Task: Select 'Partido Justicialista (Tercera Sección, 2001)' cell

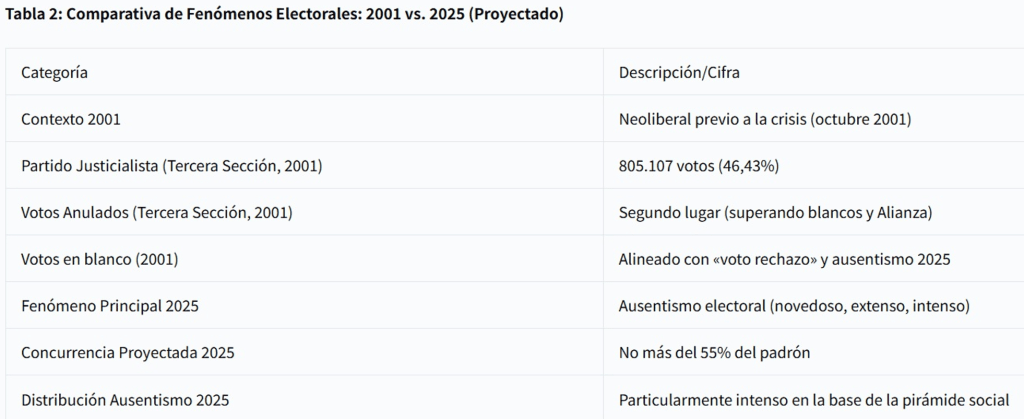Action: coord(304,166)
